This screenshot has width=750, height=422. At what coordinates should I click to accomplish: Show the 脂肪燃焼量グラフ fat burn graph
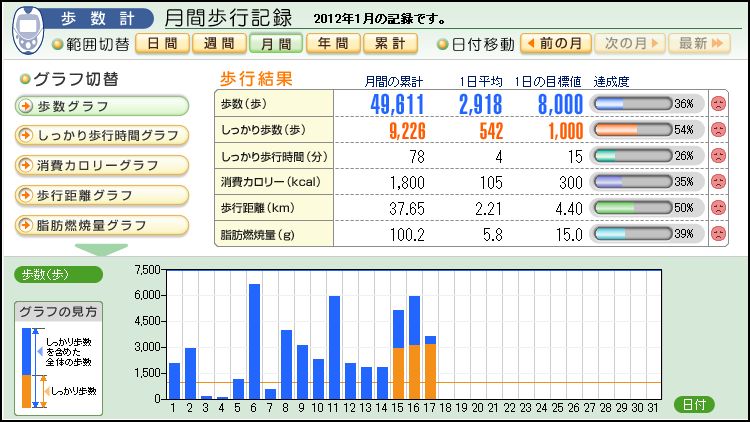[x=102, y=225]
